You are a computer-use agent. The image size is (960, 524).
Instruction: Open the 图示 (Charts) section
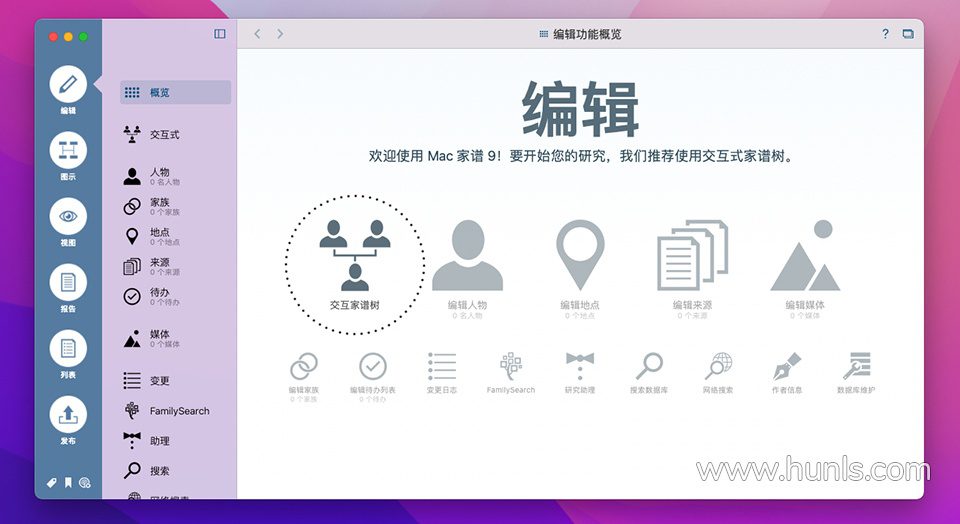68,151
